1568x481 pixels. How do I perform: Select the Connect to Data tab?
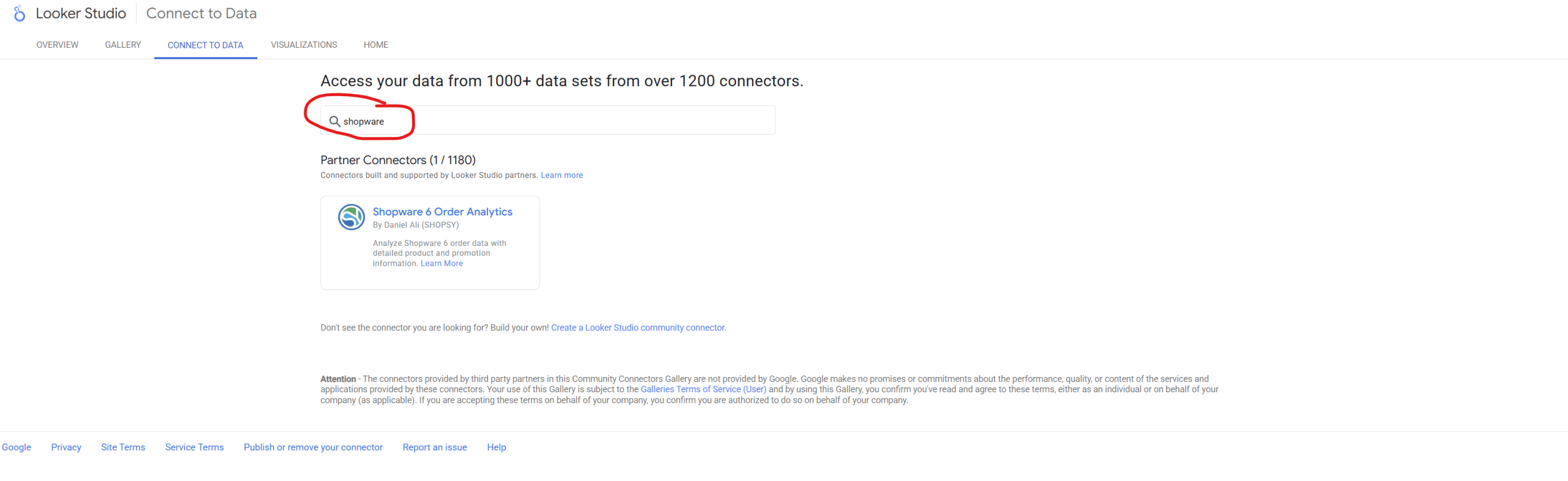[205, 45]
